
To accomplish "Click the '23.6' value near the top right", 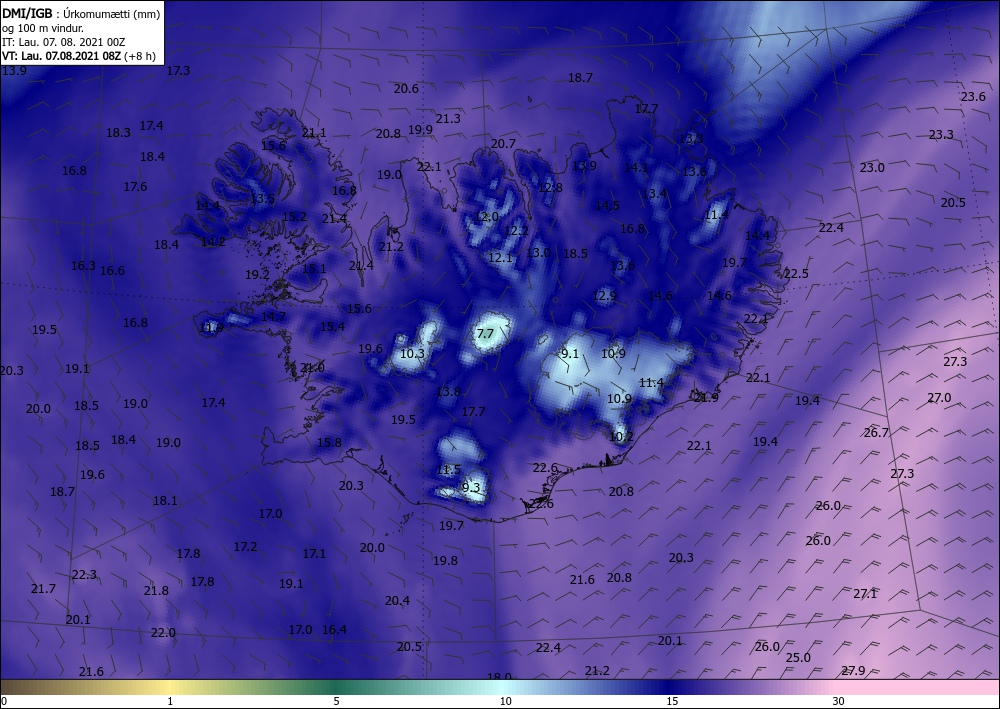I will [x=973, y=97].
